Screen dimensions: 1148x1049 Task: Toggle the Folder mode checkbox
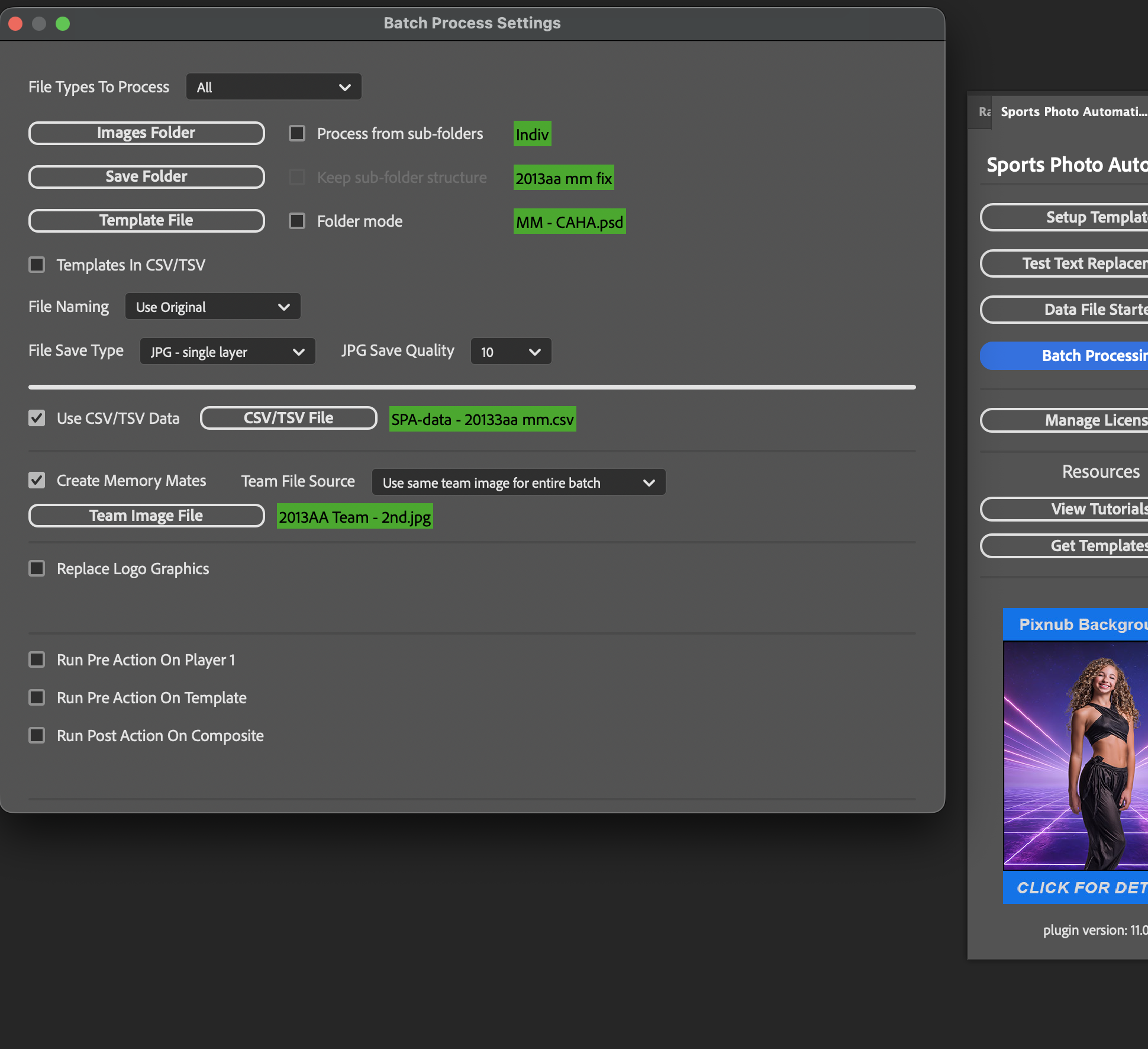297,221
